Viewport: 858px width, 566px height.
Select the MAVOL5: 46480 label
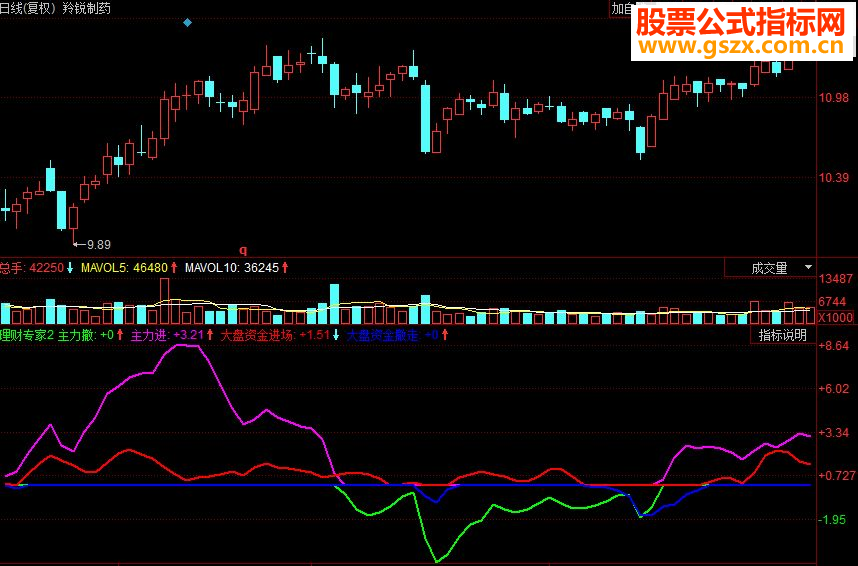click(124, 268)
